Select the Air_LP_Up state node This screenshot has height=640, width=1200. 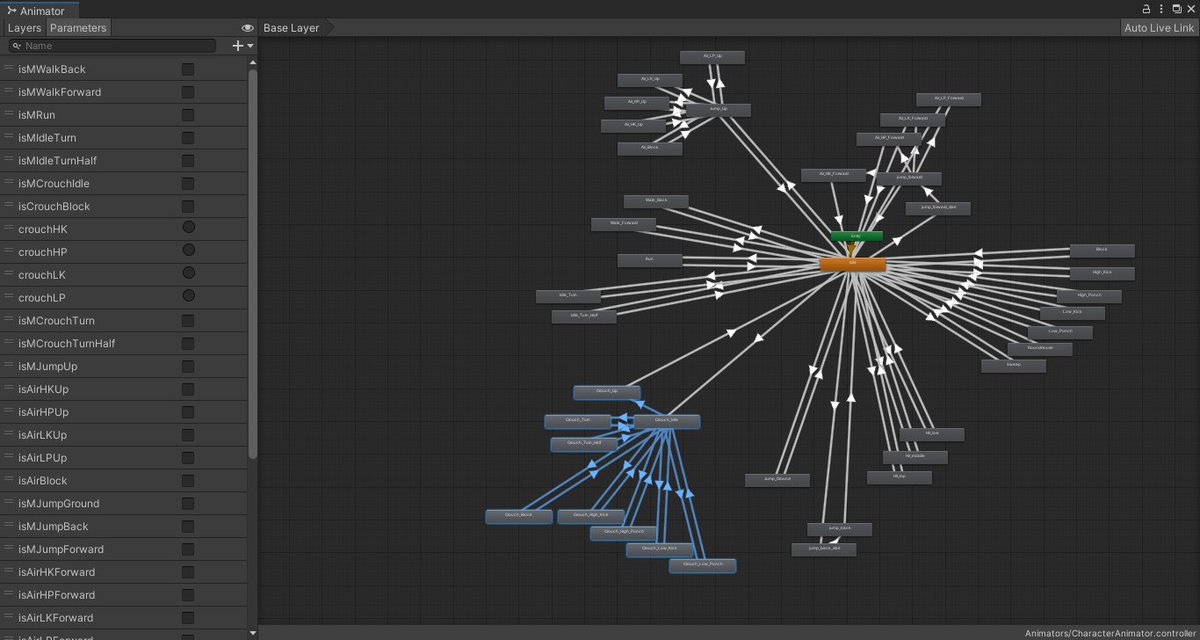[x=713, y=57]
